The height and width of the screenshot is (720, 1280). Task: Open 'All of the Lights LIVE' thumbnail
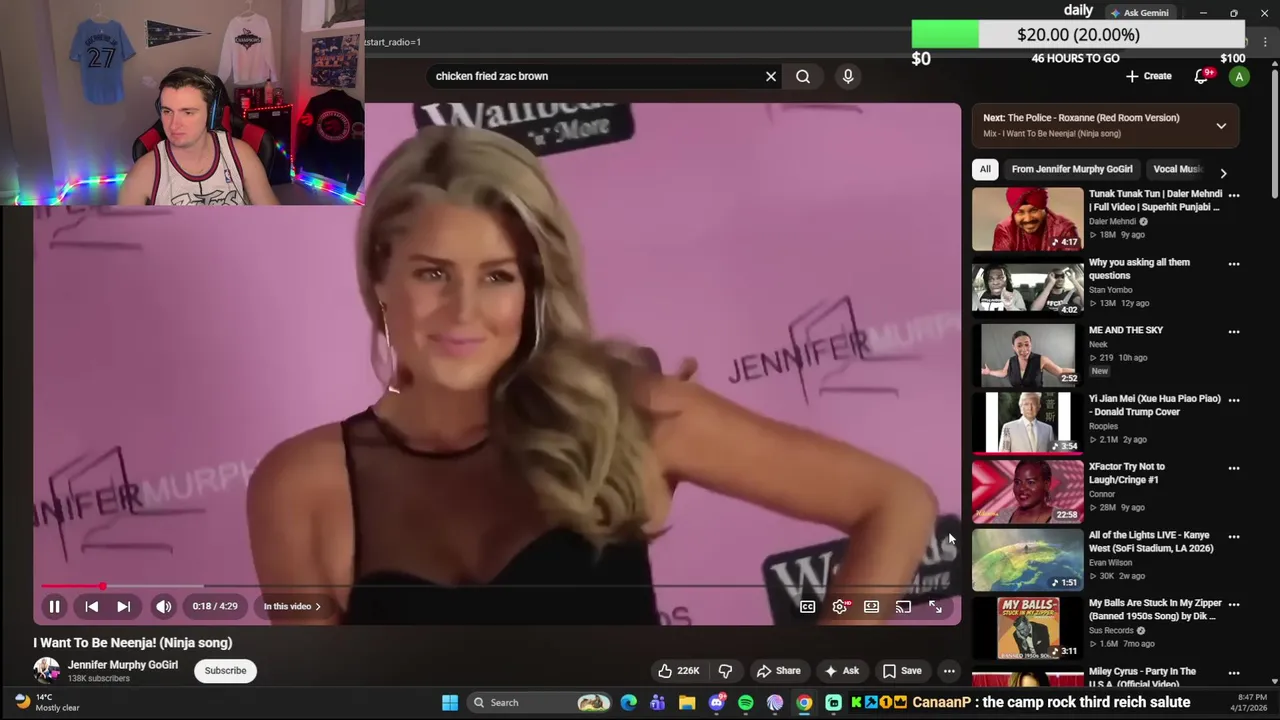1028,560
